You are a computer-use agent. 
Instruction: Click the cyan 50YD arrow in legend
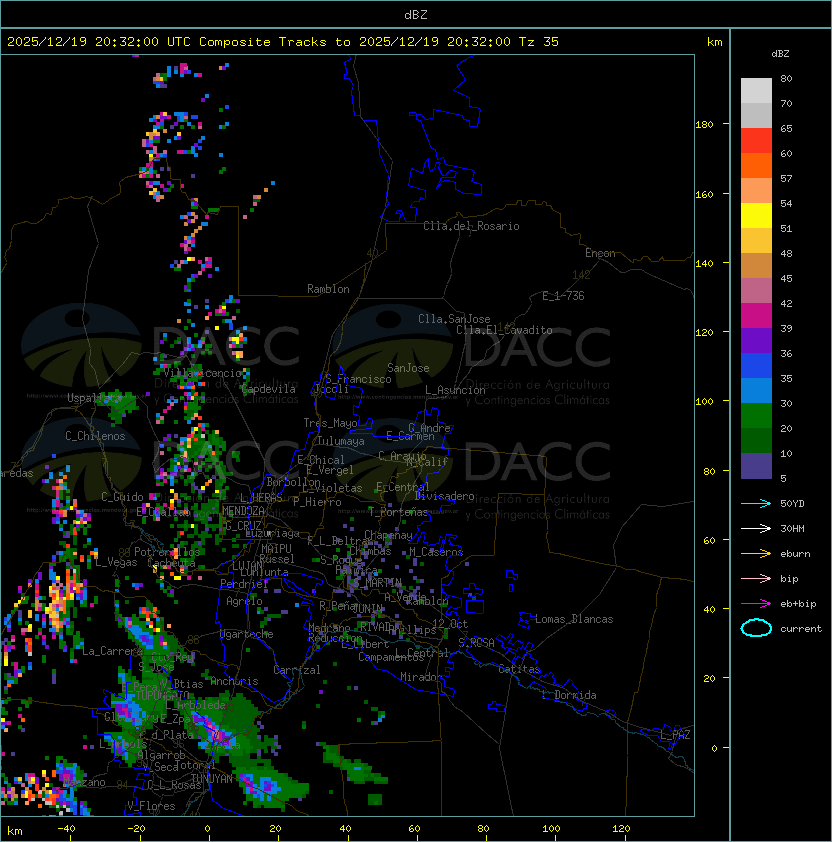[756, 503]
